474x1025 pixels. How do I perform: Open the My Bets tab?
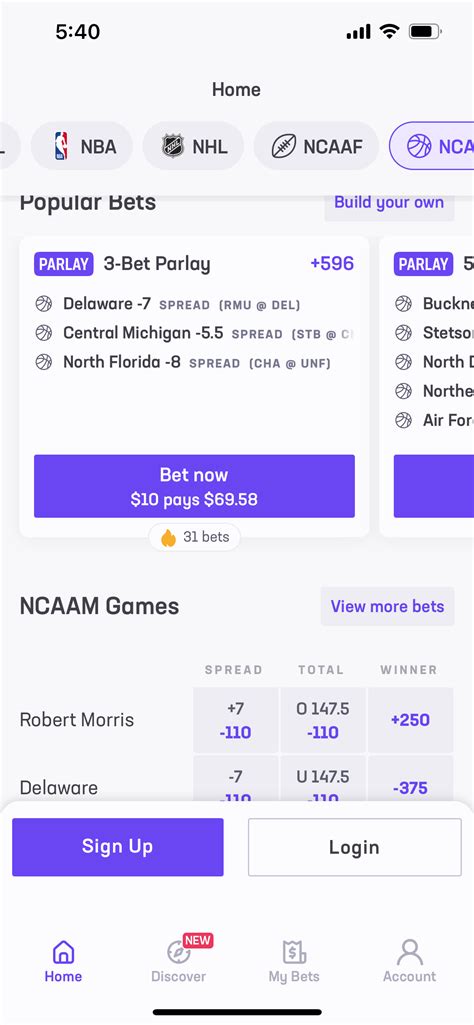(x=294, y=960)
